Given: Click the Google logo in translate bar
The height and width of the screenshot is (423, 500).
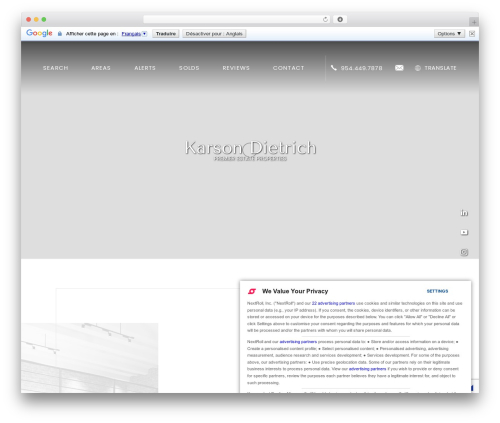Looking at the screenshot, I should [39, 33].
